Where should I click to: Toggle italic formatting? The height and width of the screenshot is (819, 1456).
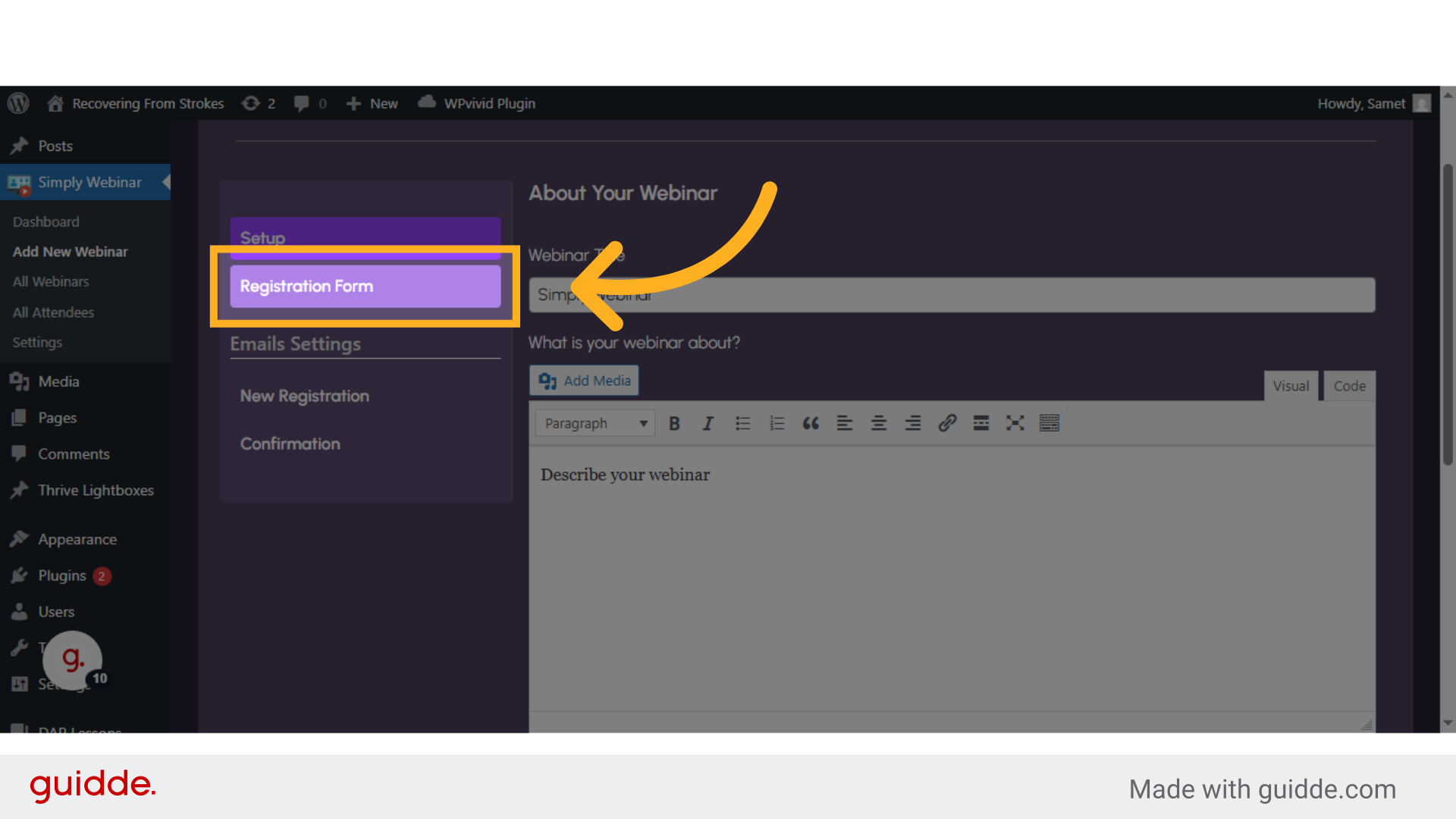[708, 423]
